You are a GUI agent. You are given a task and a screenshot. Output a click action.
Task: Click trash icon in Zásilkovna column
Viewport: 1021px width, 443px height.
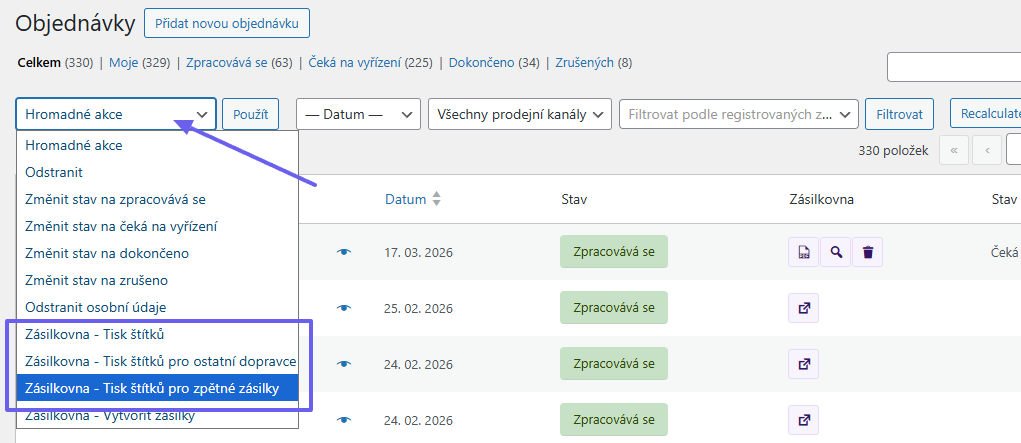coord(867,252)
